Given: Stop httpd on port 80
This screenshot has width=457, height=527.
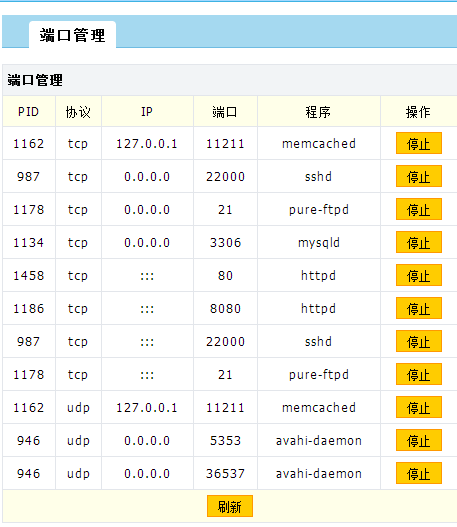Looking at the screenshot, I should tap(419, 275).
